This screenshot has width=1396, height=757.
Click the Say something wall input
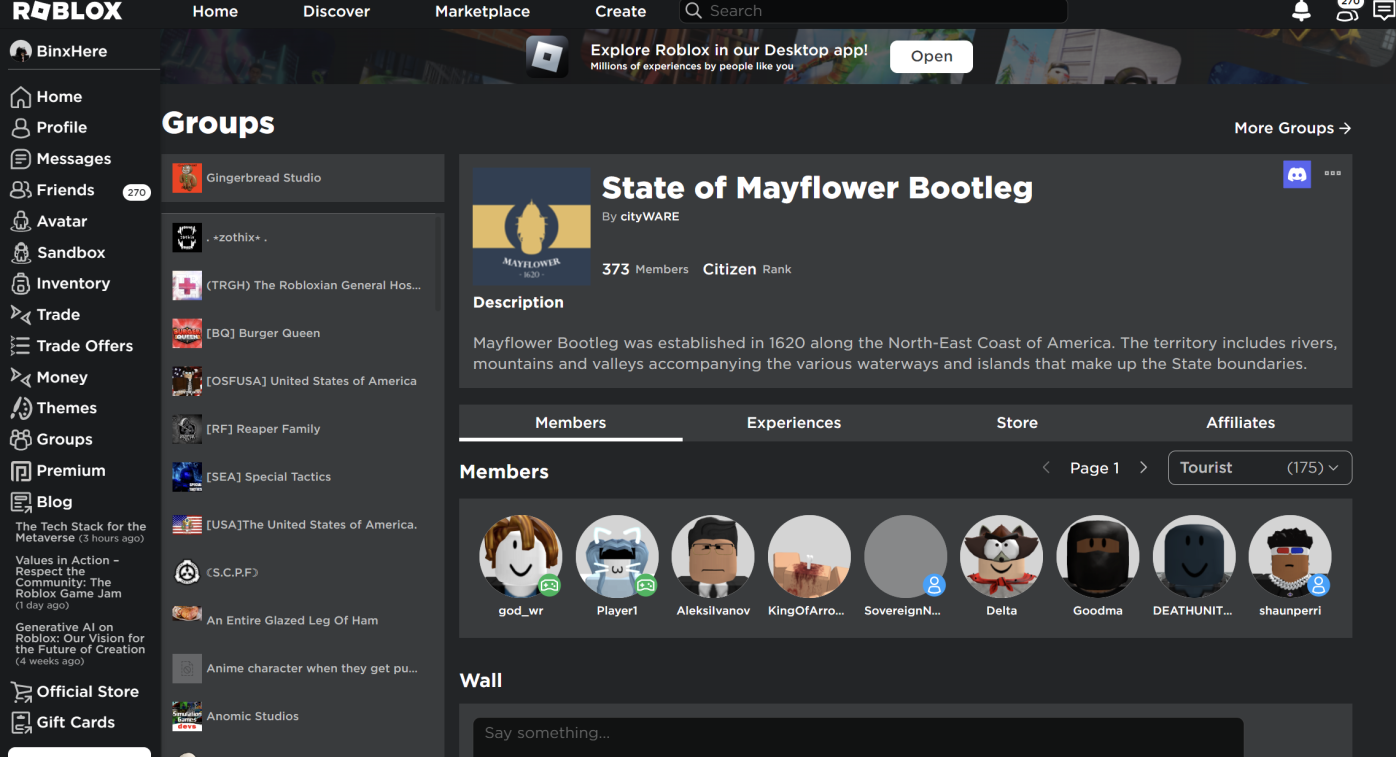(857, 734)
